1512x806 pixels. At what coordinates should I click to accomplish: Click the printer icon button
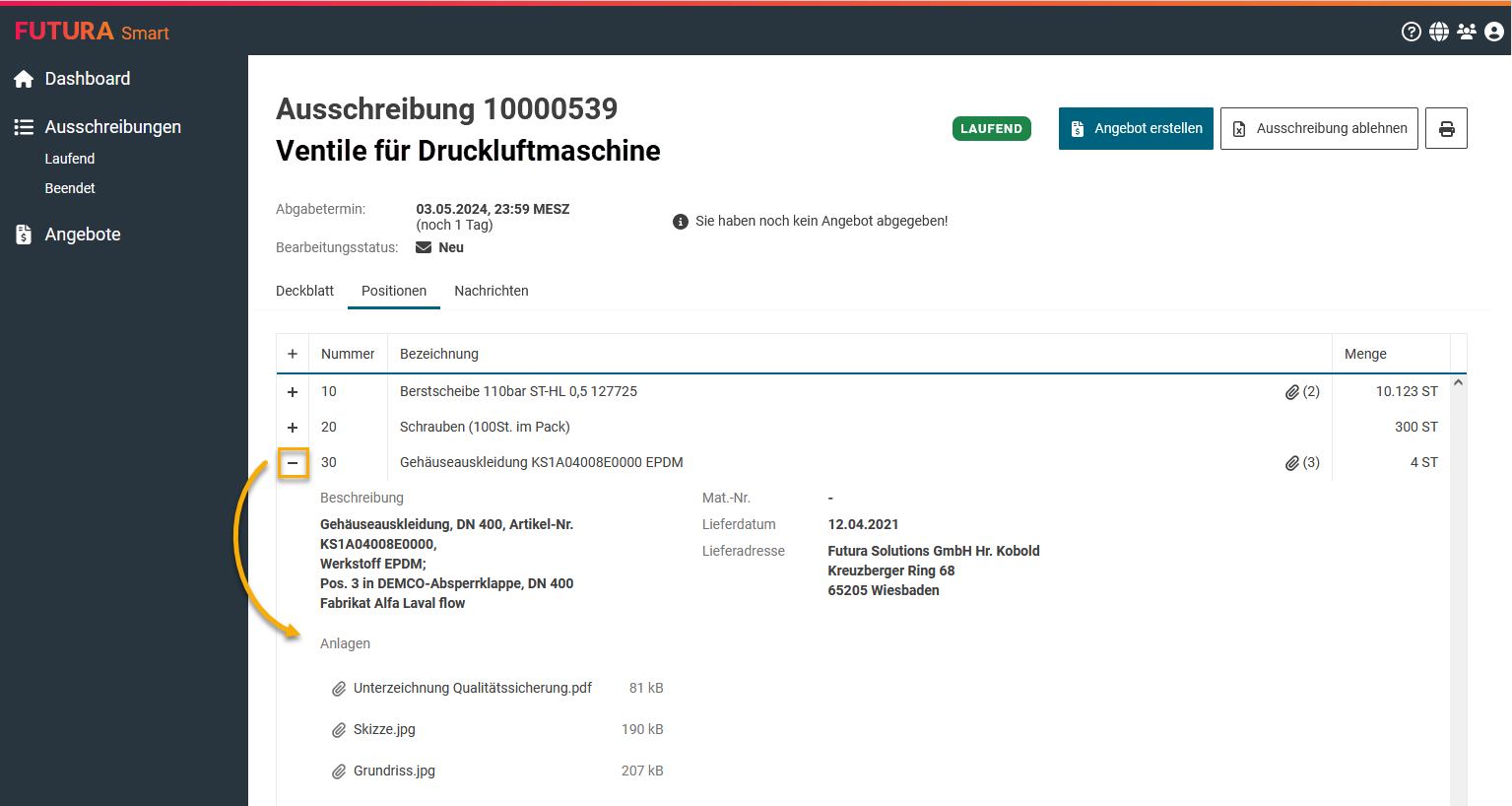point(1446,128)
